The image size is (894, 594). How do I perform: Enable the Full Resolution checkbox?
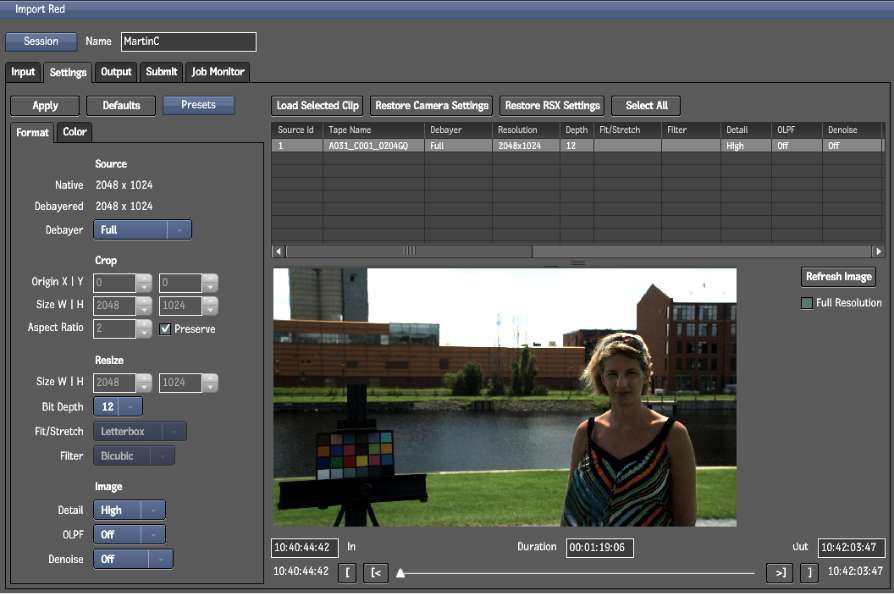807,303
